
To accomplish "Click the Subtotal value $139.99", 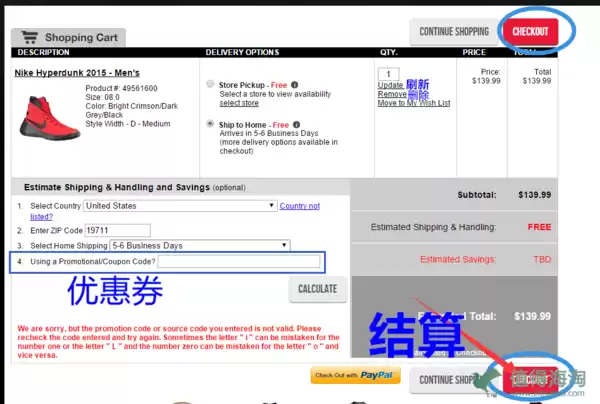I will [x=535, y=195].
